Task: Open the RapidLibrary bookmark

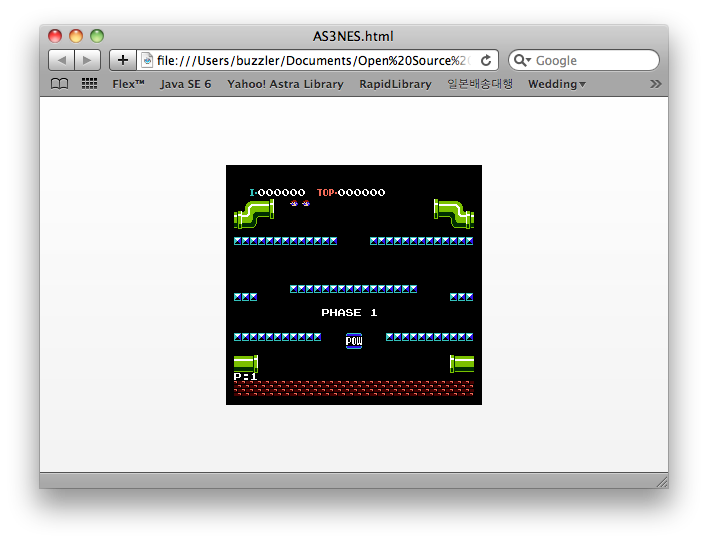Action: (x=396, y=84)
